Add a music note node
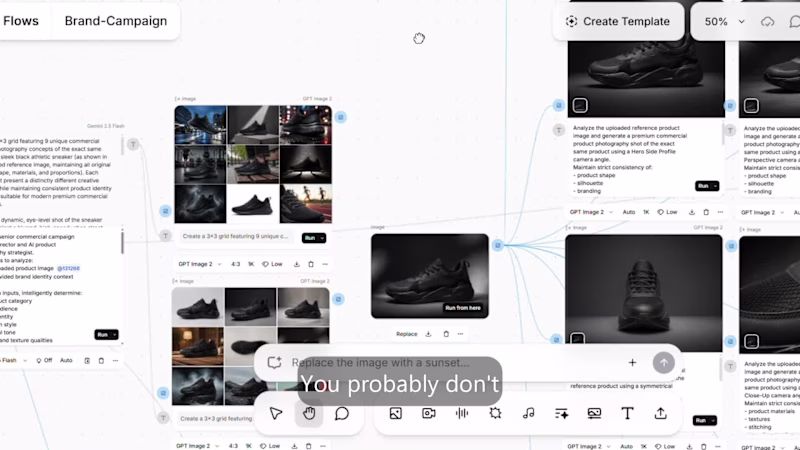The height and width of the screenshot is (450, 800). pyautogui.click(x=529, y=413)
